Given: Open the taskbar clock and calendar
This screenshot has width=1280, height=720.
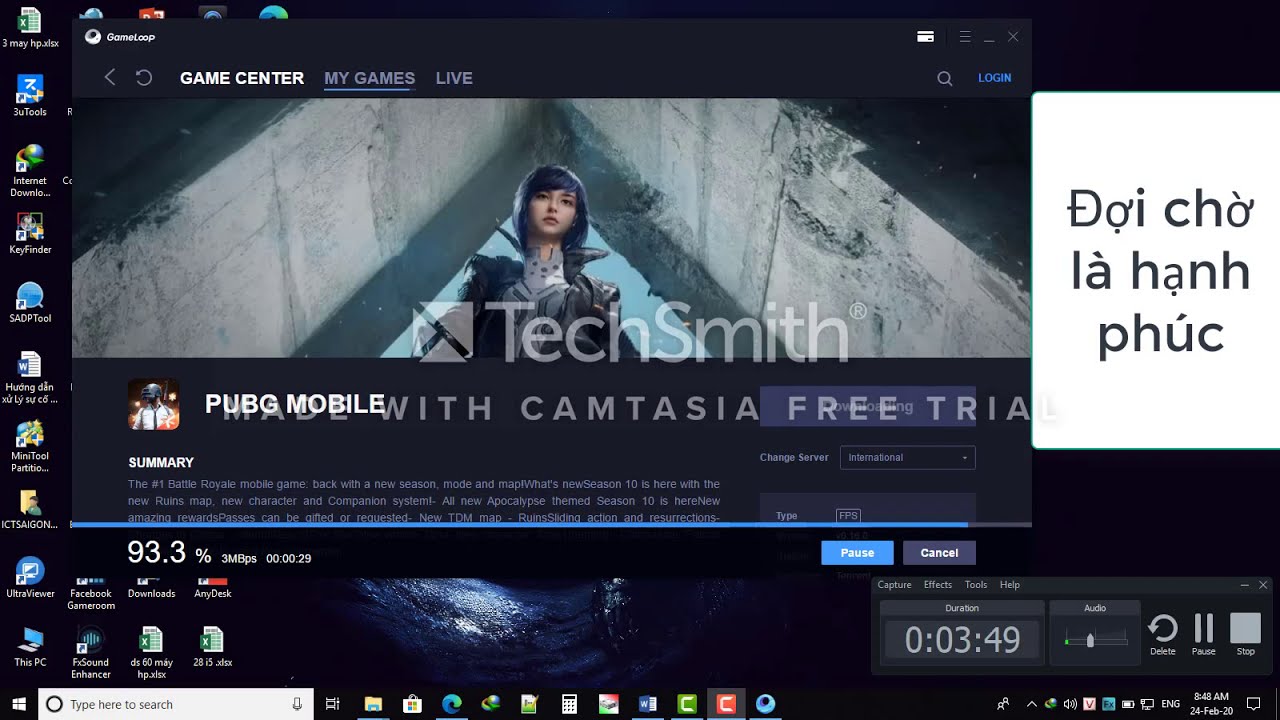Looking at the screenshot, I should (x=1211, y=704).
